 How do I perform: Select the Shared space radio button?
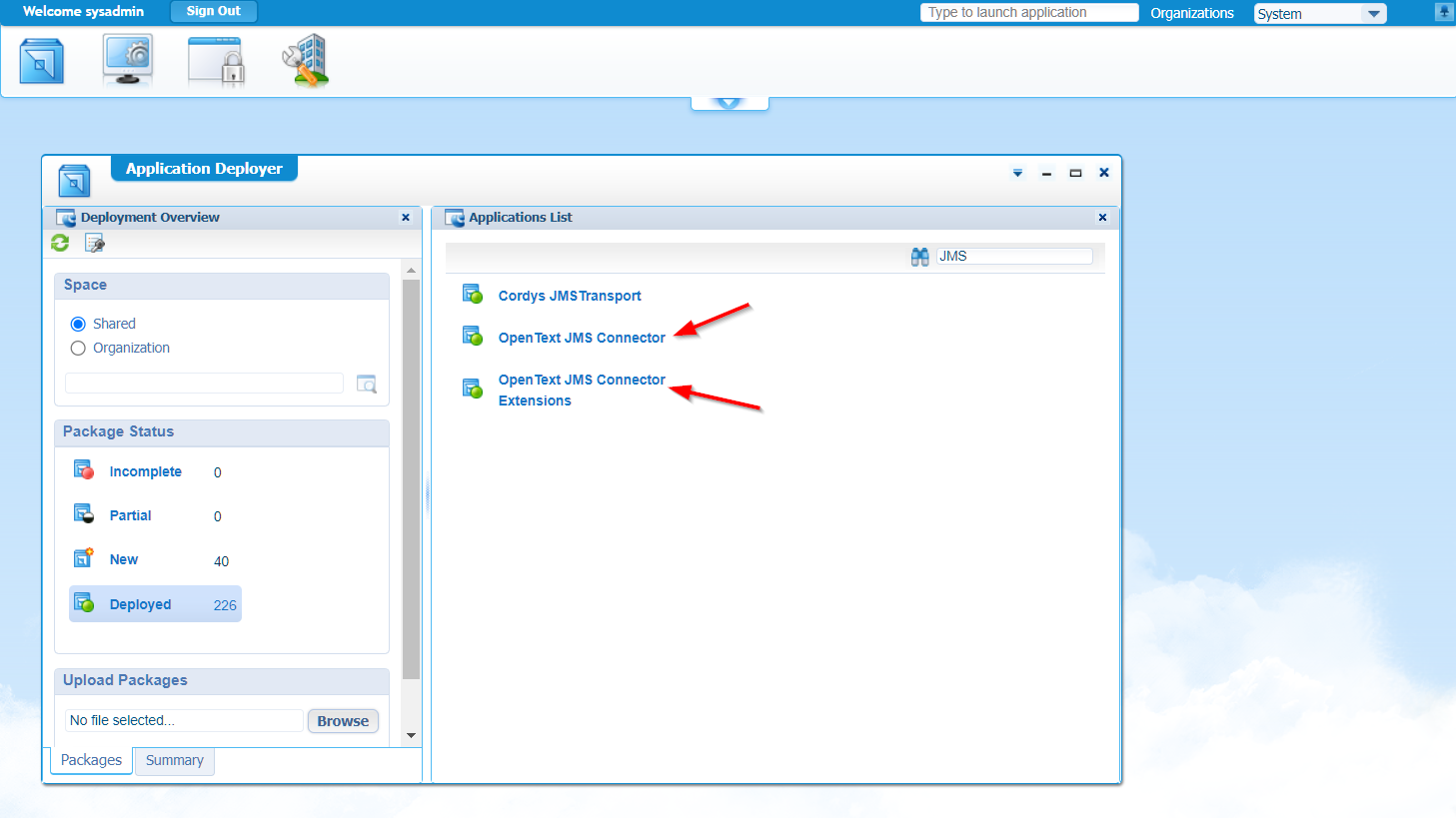[78, 324]
